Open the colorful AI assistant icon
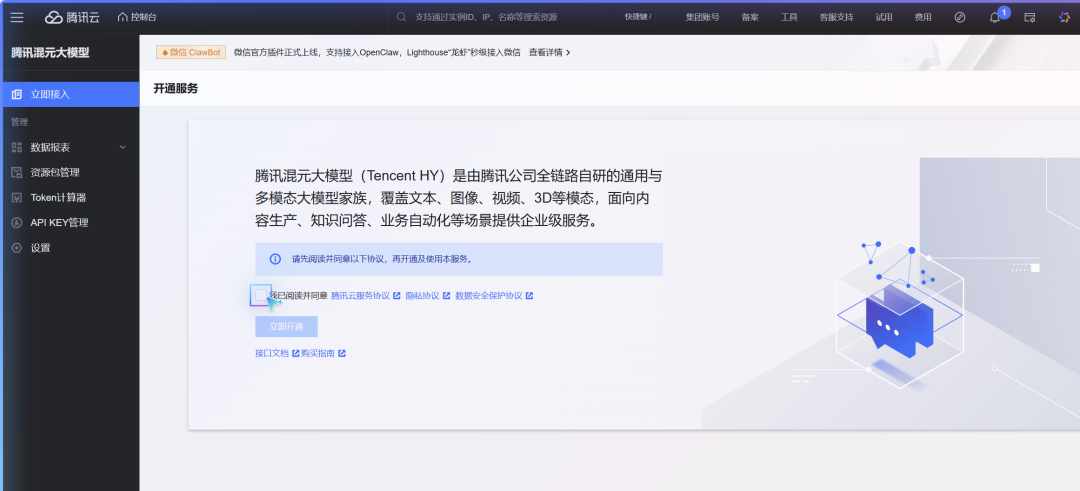1080x491 pixels. tap(1064, 17)
